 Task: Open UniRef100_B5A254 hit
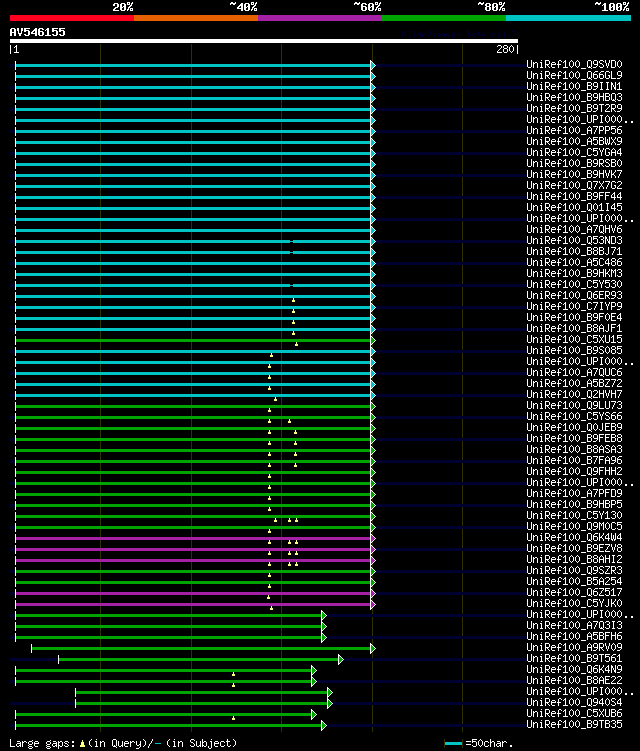(574, 582)
